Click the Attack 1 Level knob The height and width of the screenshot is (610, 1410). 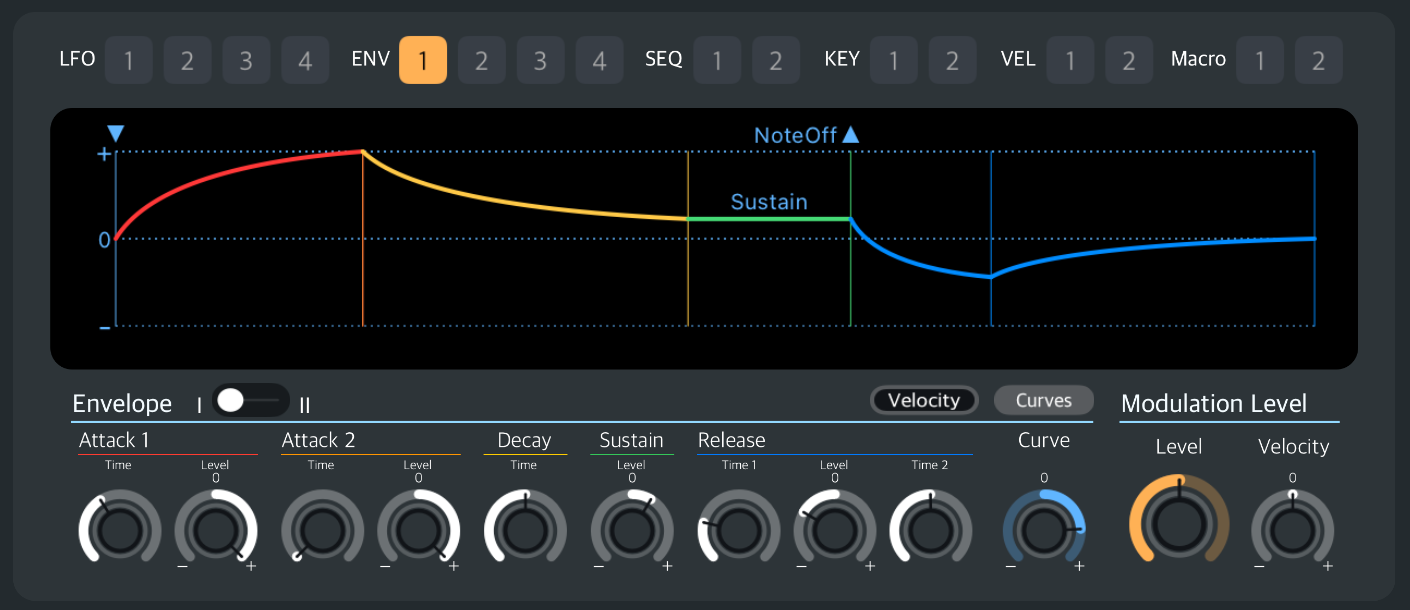(x=216, y=529)
